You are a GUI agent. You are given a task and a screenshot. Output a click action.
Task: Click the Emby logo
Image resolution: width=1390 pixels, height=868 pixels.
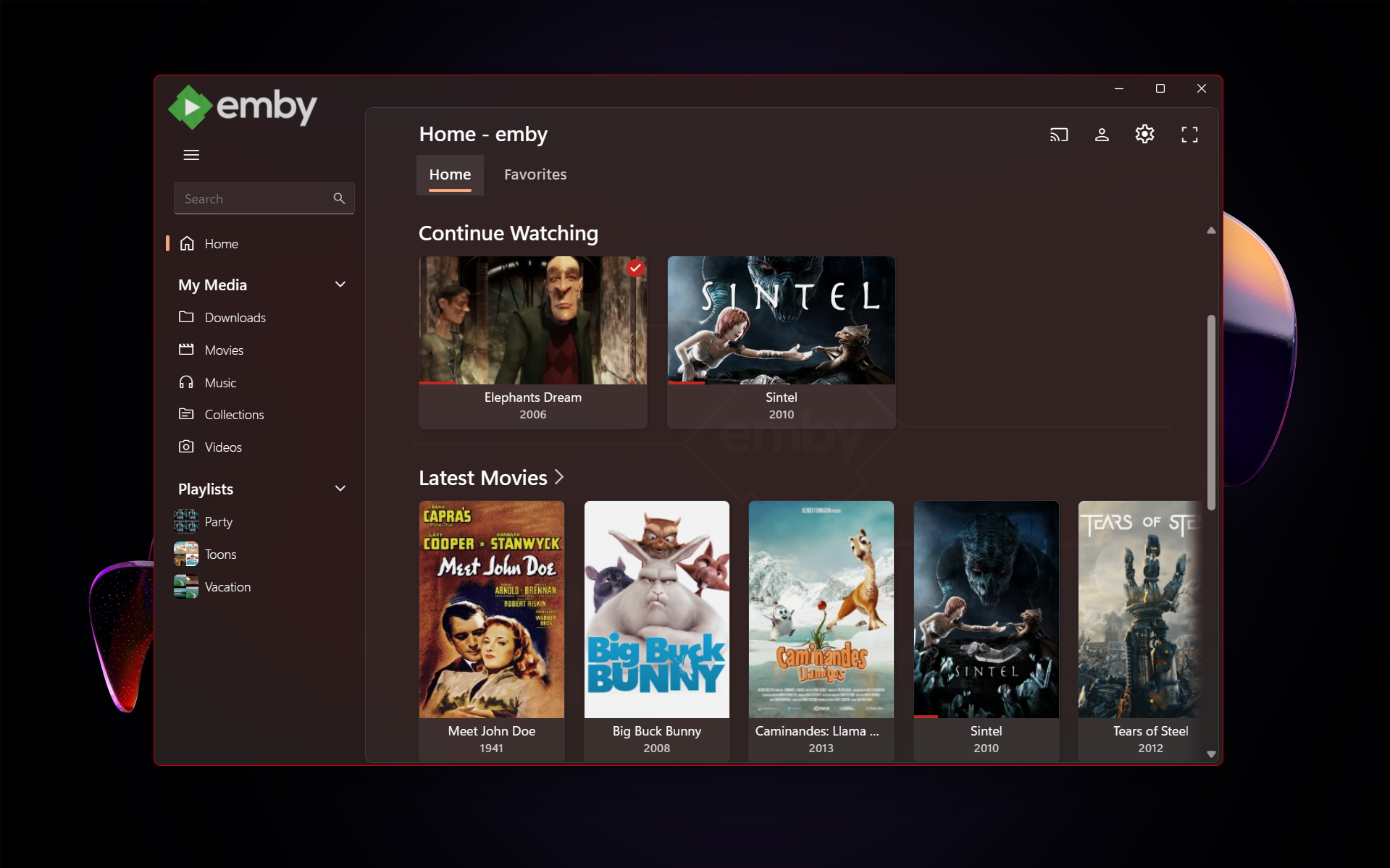pos(243,107)
